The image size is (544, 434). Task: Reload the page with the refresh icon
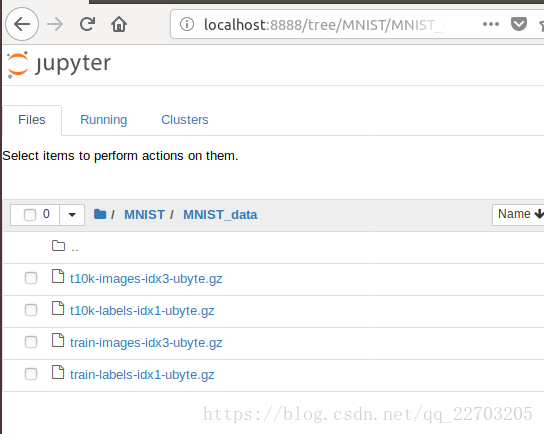[87, 24]
